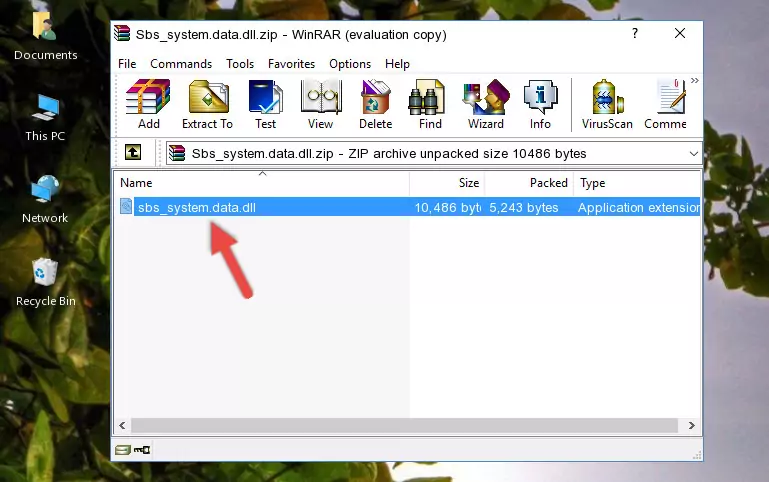Open the archive path dropdown
The height and width of the screenshot is (482, 769).
pyautogui.click(x=693, y=153)
